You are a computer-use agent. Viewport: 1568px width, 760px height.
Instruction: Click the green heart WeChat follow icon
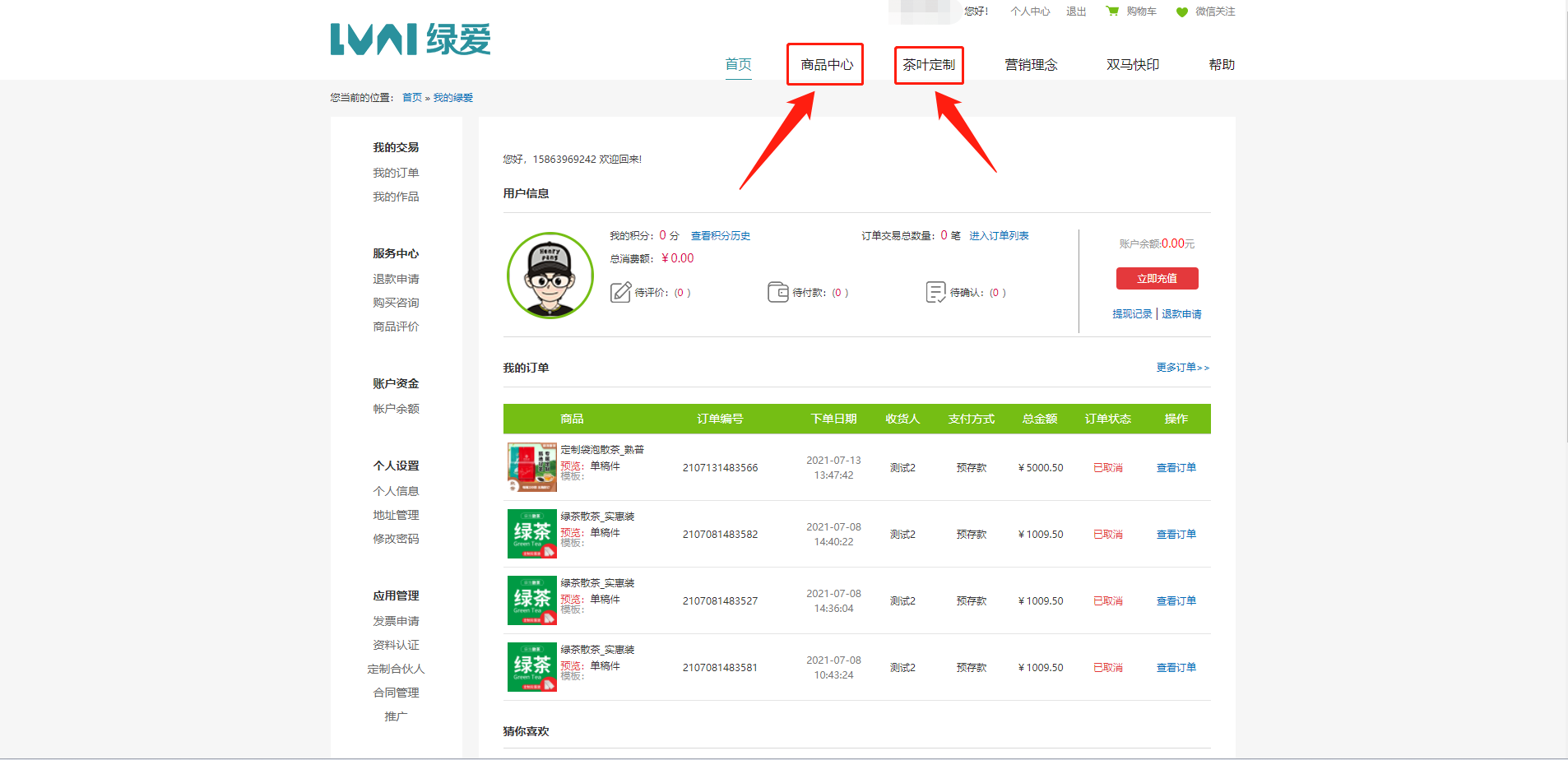coord(1182,12)
